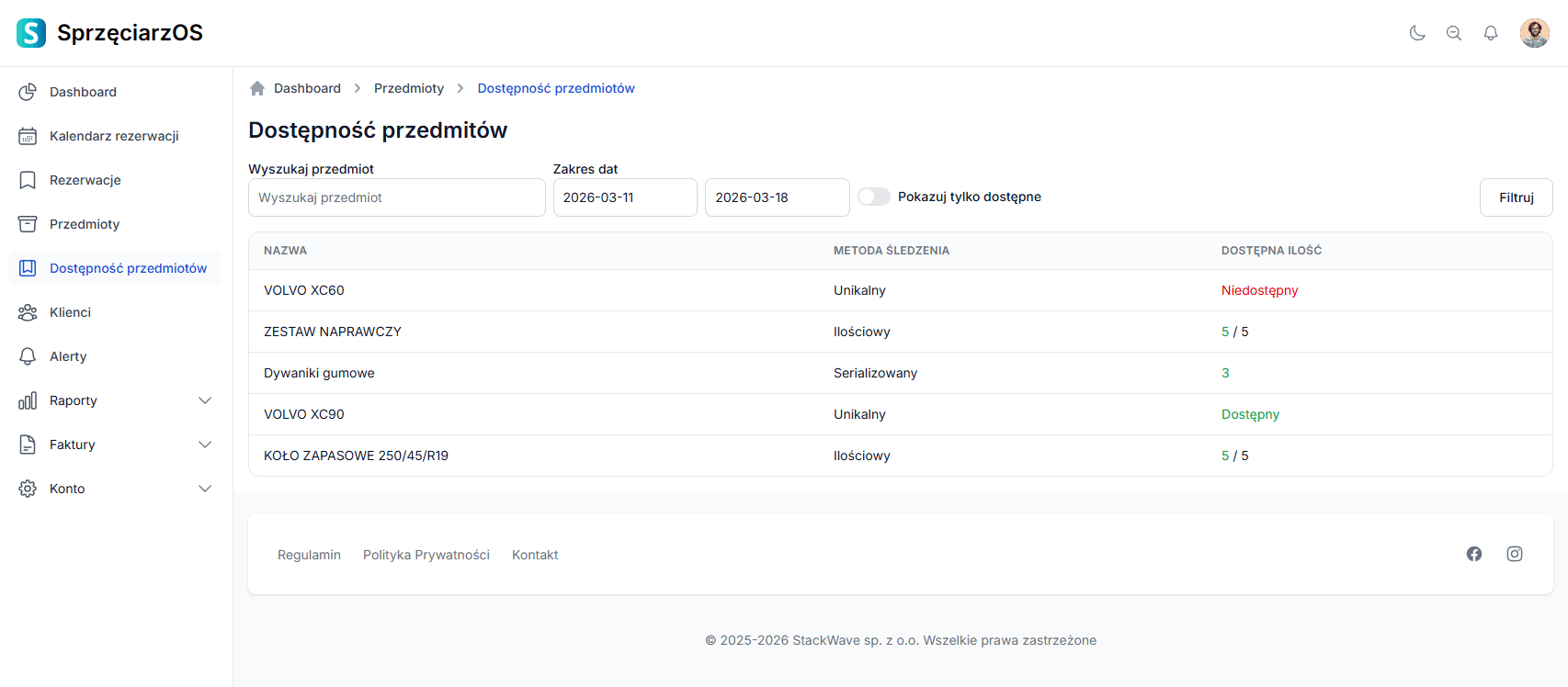Enable 'Pokazuj tylko dostępne' switch
The height and width of the screenshot is (687, 1568).
coord(874,197)
